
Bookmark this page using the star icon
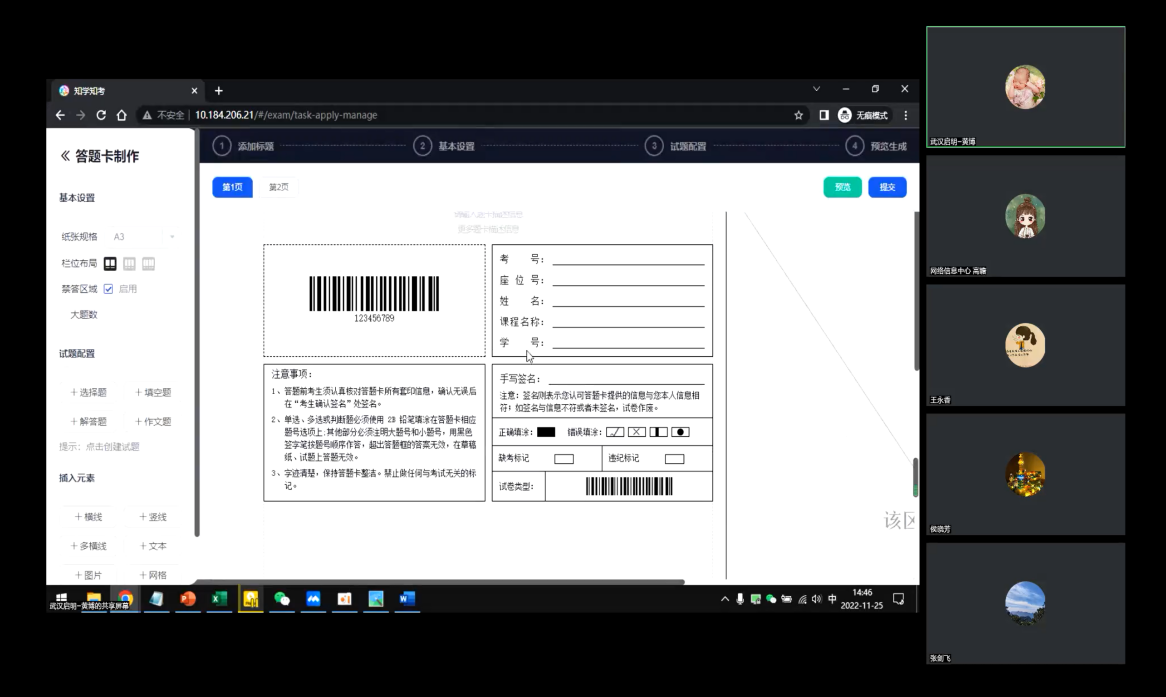click(x=799, y=115)
